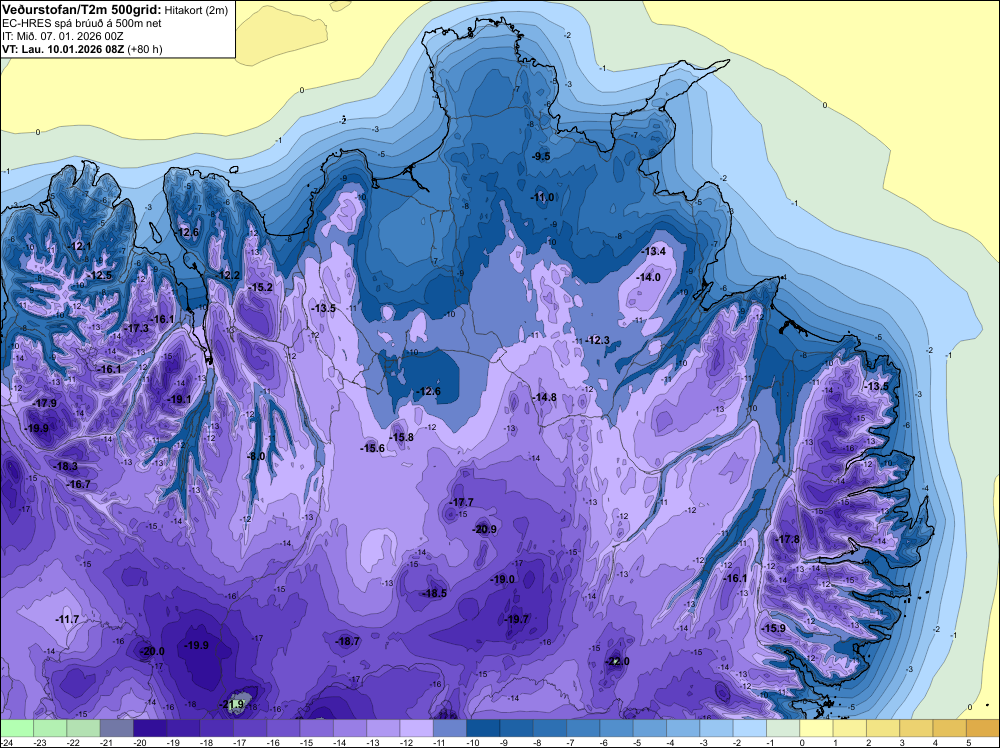1000x748 pixels.
Task: Click the -14.8 temperature label
Action: 545,397
